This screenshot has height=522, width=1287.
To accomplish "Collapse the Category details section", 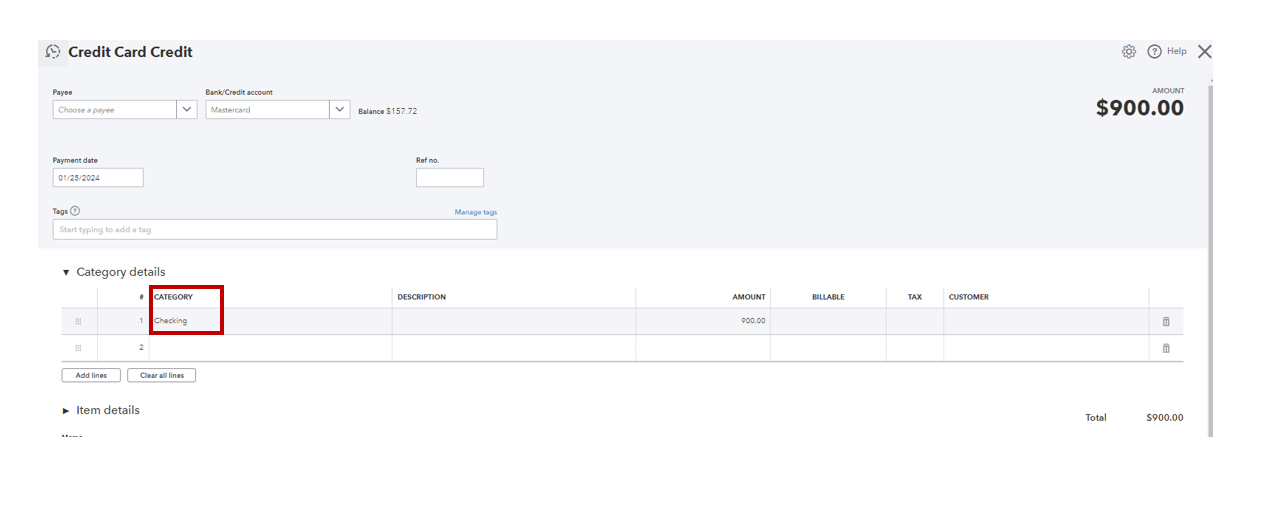I will [66, 272].
